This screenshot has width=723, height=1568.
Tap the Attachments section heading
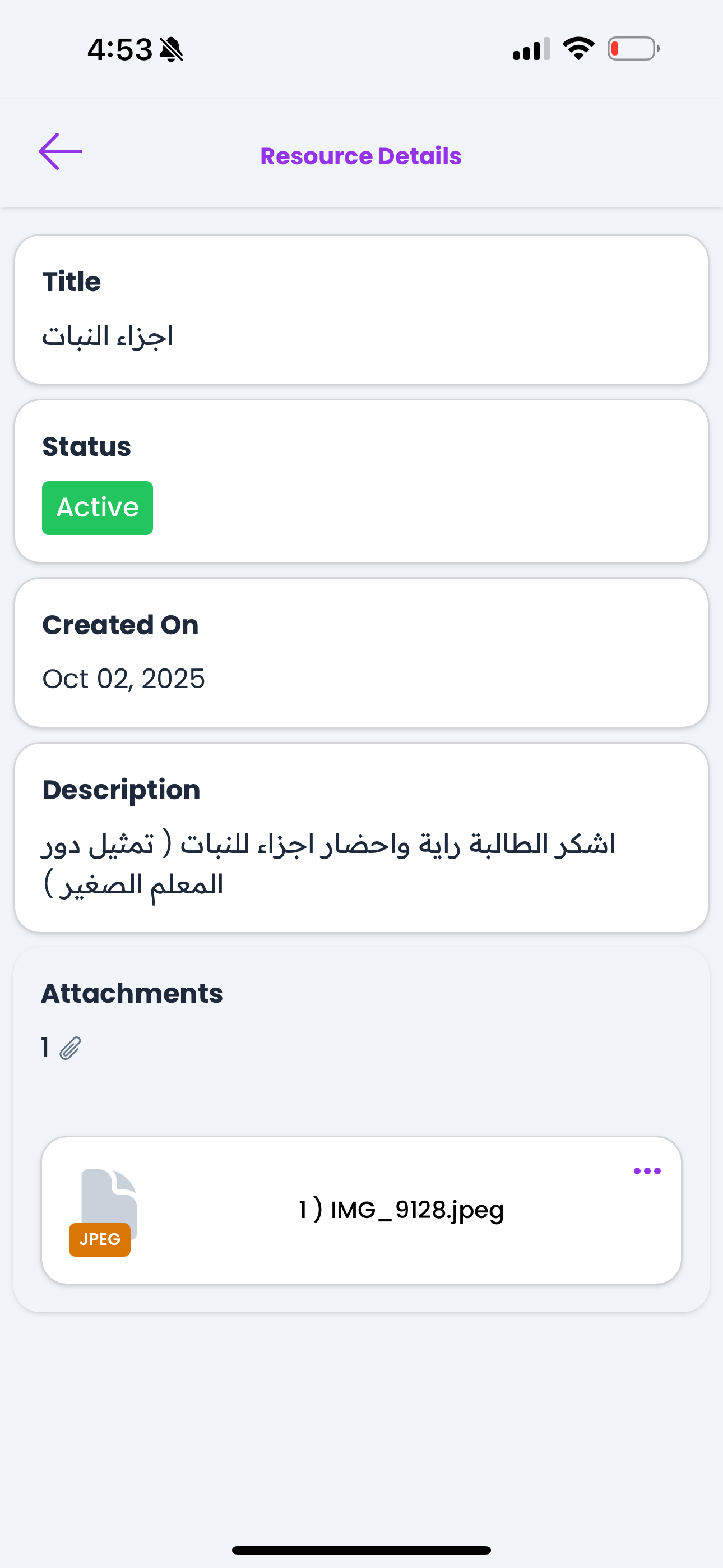tap(132, 993)
